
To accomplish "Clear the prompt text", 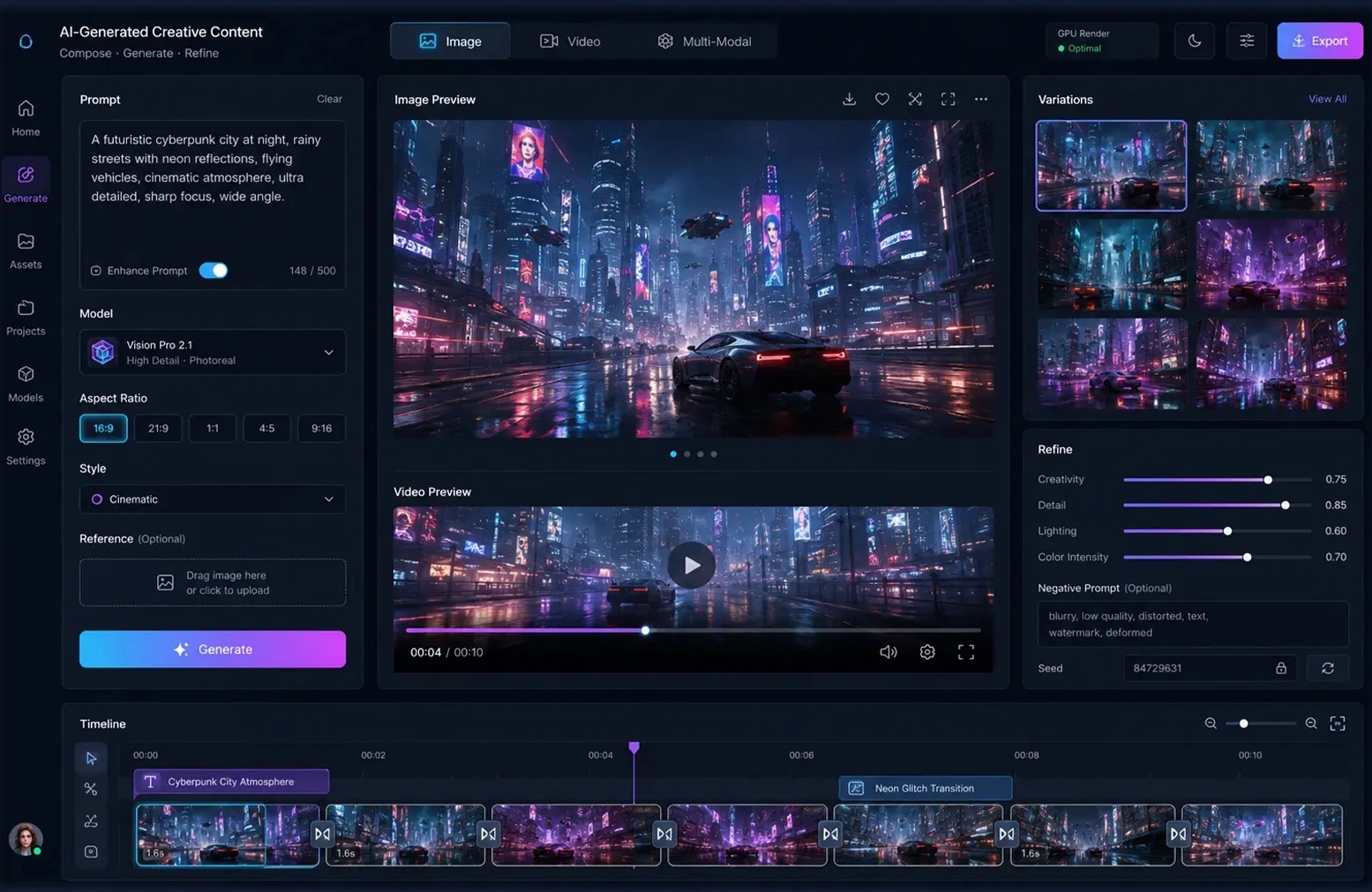I will (x=329, y=99).
